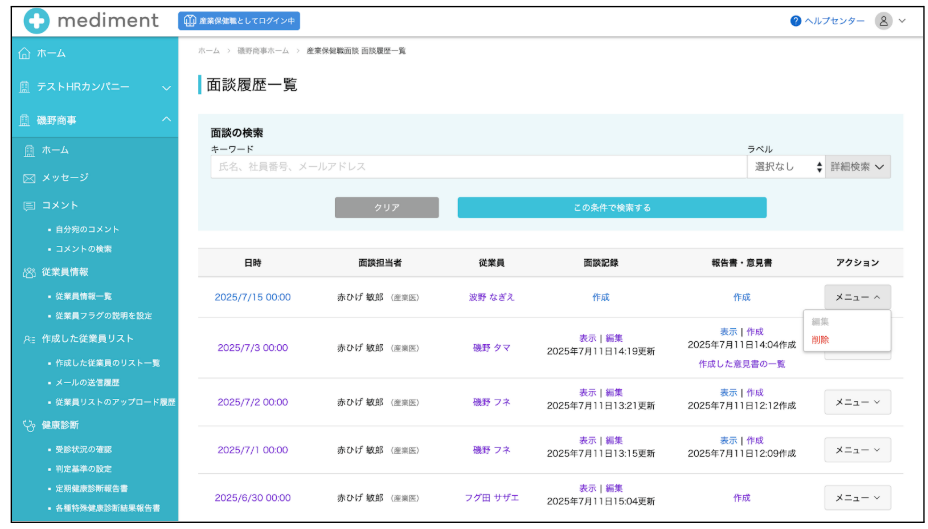This screenshot has height=529, width=928.
Task: Click the 磯野商事 building icon
Action: tap(24, 120)
